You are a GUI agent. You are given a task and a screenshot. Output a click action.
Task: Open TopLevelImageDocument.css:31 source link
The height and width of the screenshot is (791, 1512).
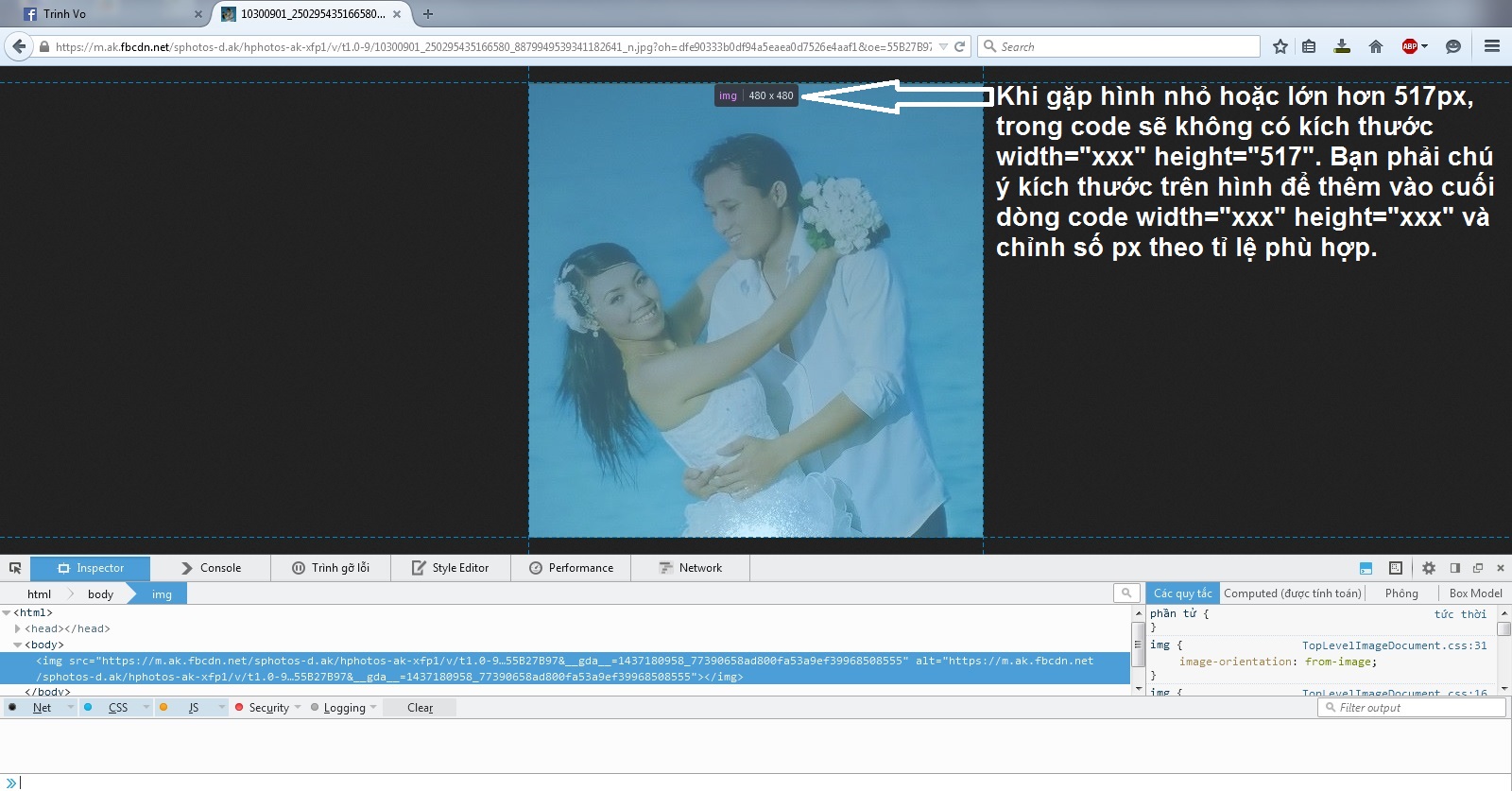coord(1394,645)
